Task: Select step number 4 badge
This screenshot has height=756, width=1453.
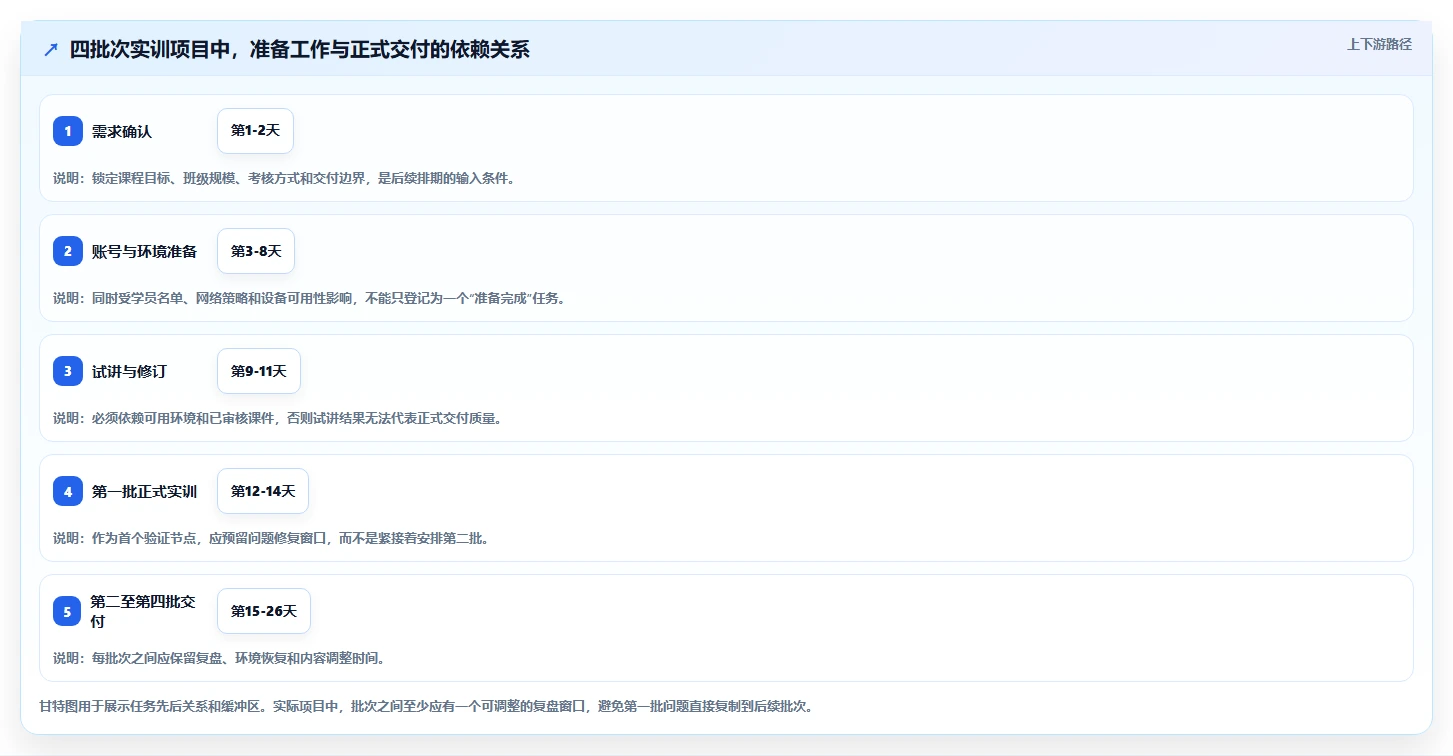Action: pyautogui.click(x=68, y=491)
